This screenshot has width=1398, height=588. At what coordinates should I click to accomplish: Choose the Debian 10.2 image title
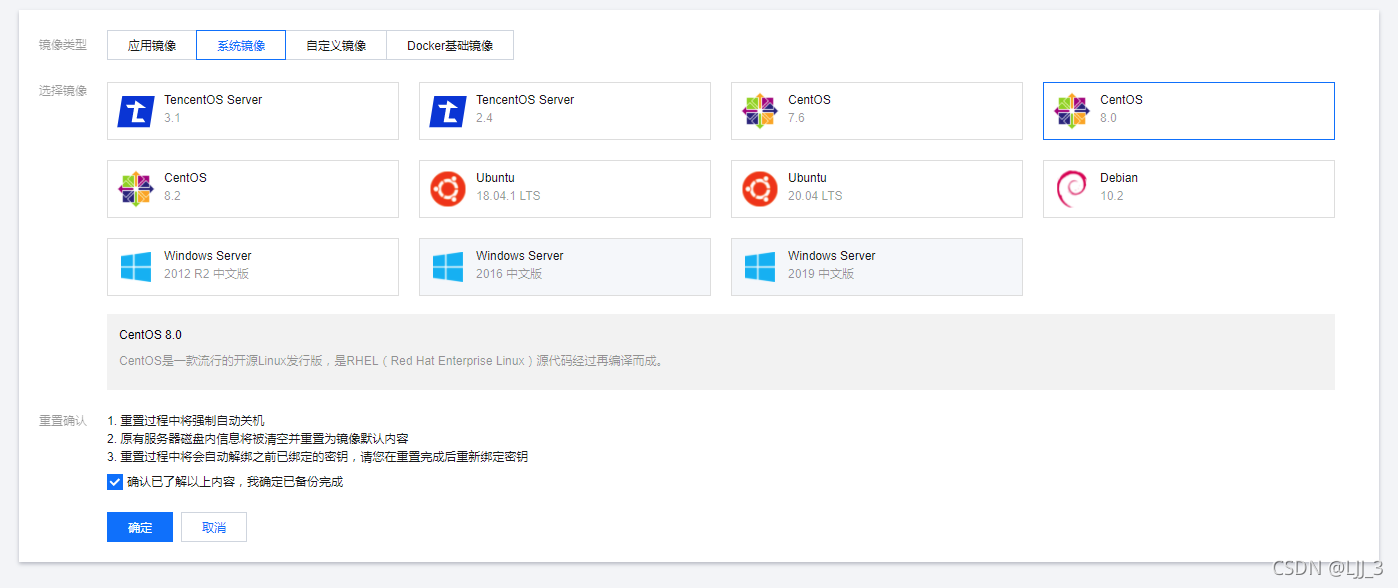(x=1119, y=178)
